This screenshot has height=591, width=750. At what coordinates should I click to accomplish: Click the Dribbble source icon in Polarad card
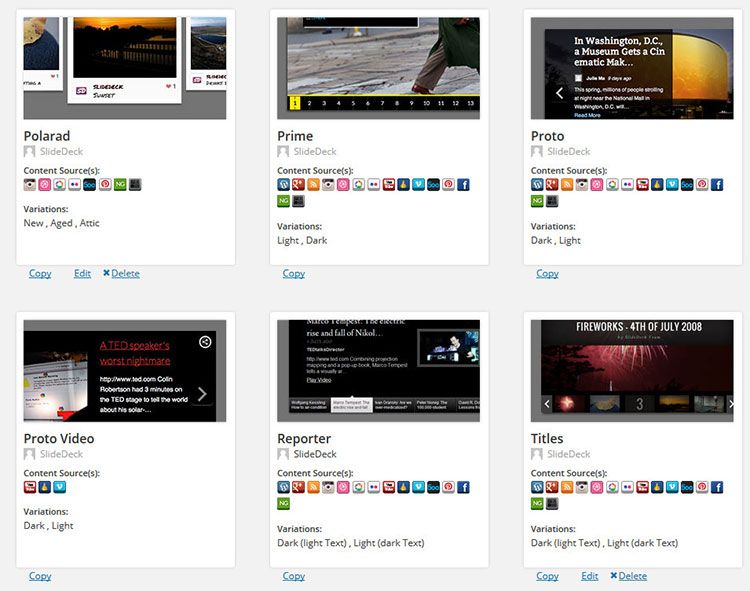click(x=44, y=185)
